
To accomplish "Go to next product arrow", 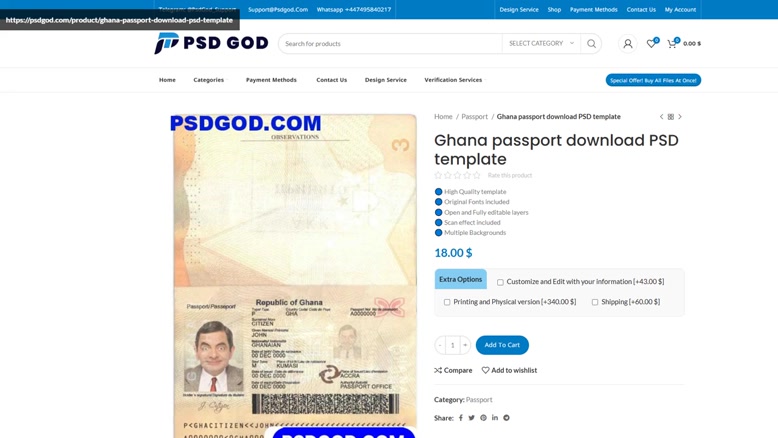I will [680, 117].
